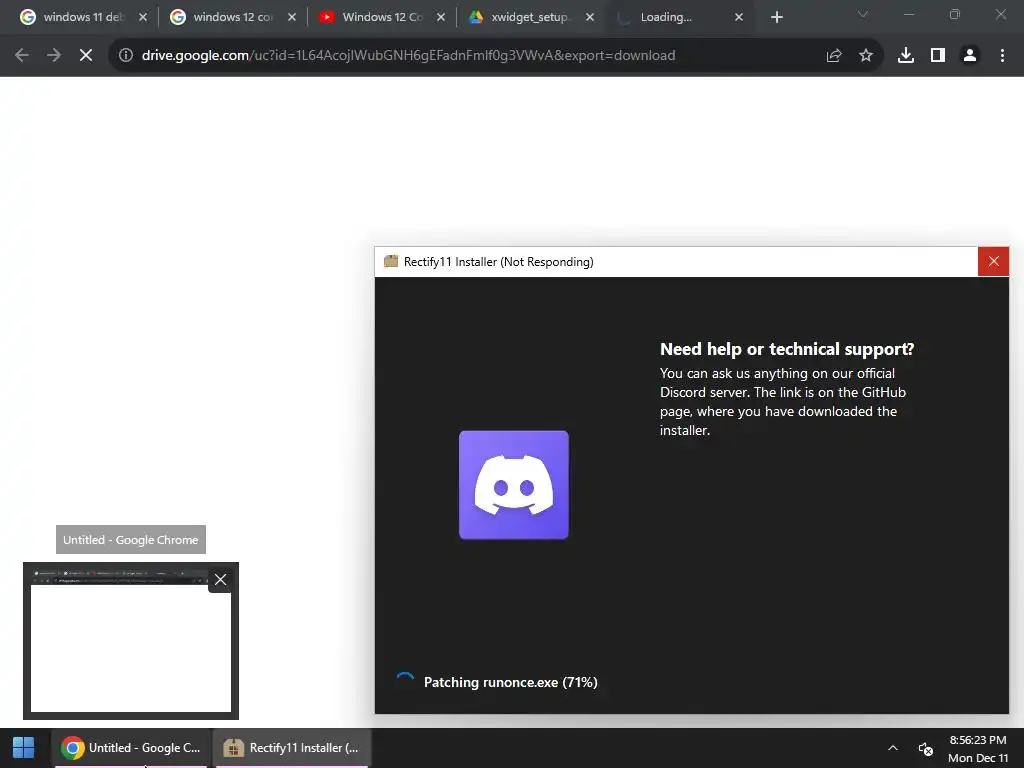The height and width of the screenshot is (768, 1024).
Task: Close the Rectify11 Installer window
Action: pyautogui.click(x=993, y=261)
